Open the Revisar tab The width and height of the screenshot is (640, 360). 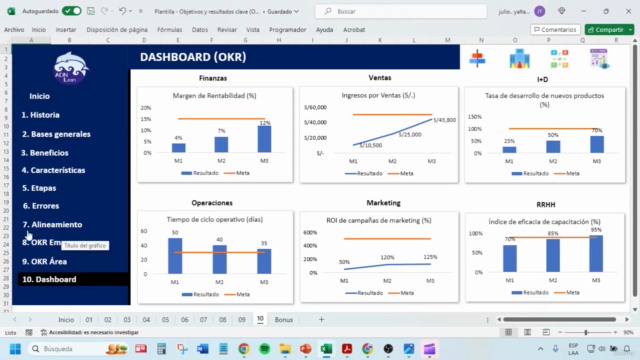(x=227, y=29)
